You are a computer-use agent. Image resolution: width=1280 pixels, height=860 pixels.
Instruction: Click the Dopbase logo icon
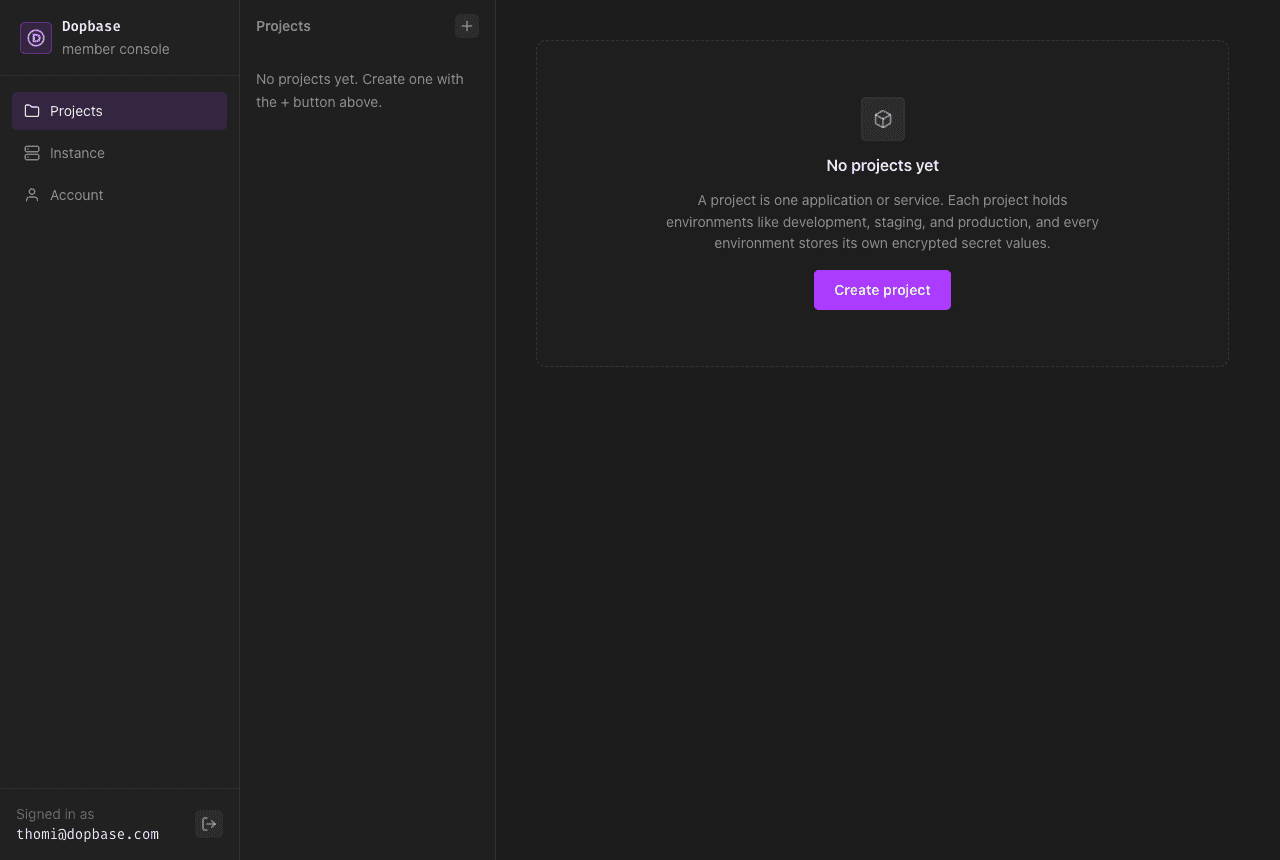click(36, 38)
